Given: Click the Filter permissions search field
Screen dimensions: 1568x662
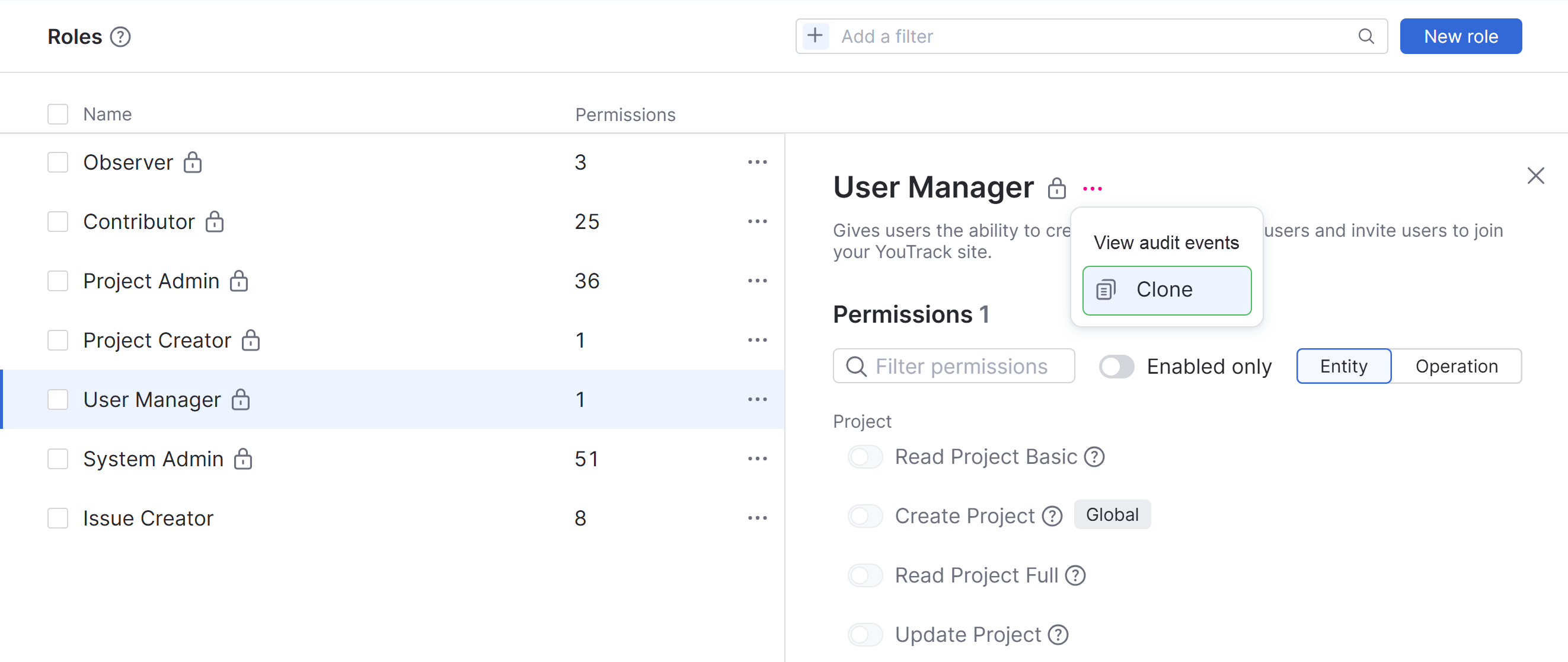Looking at the screenshot, I should tap(960, 366).
